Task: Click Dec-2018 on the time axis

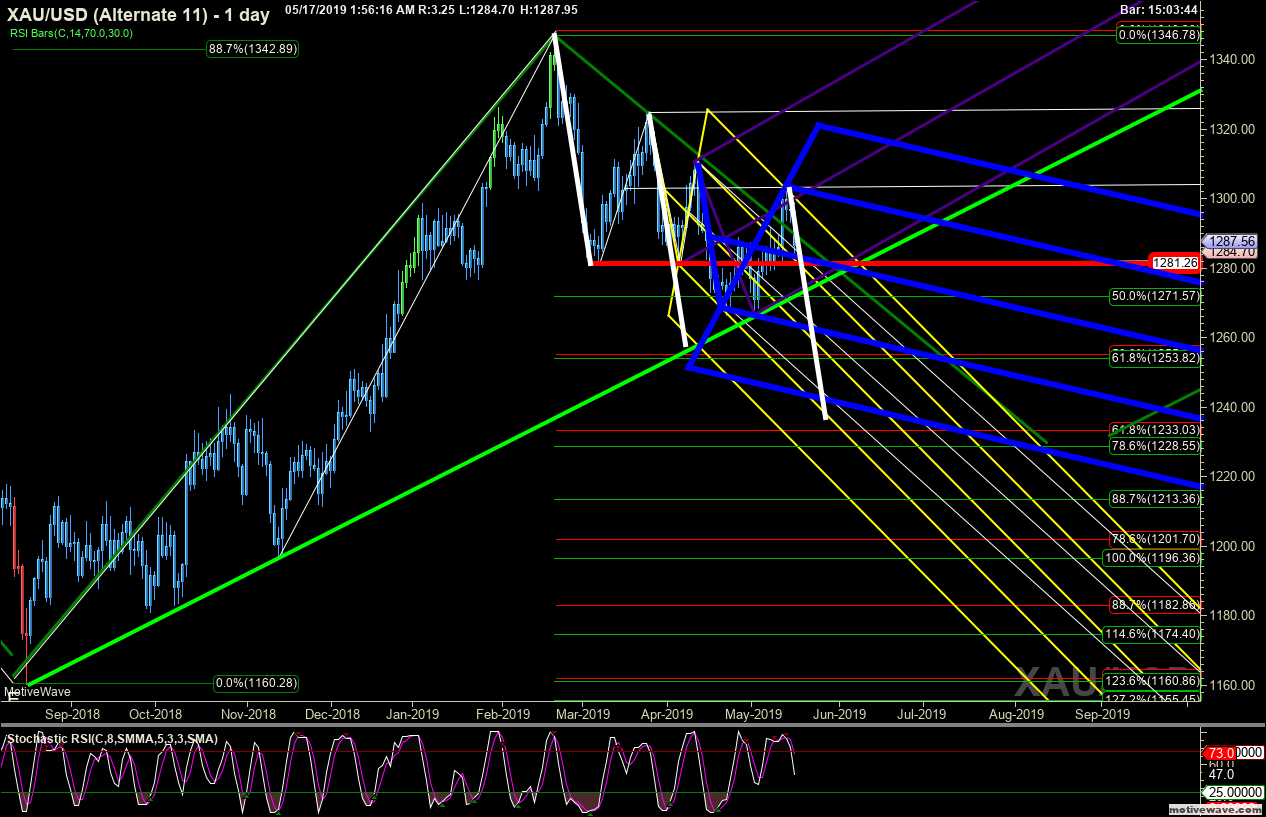Action: tap(332, 714)
